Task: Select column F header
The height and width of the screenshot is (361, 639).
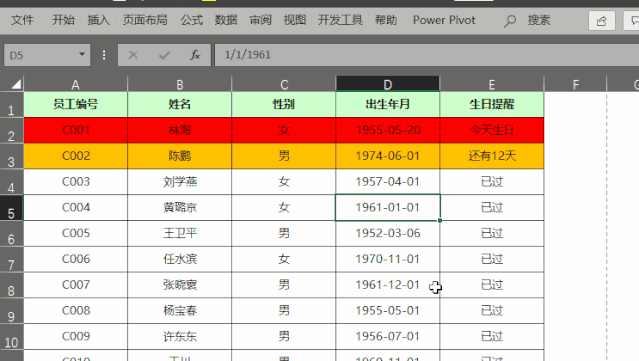Action: click(575, 84)
